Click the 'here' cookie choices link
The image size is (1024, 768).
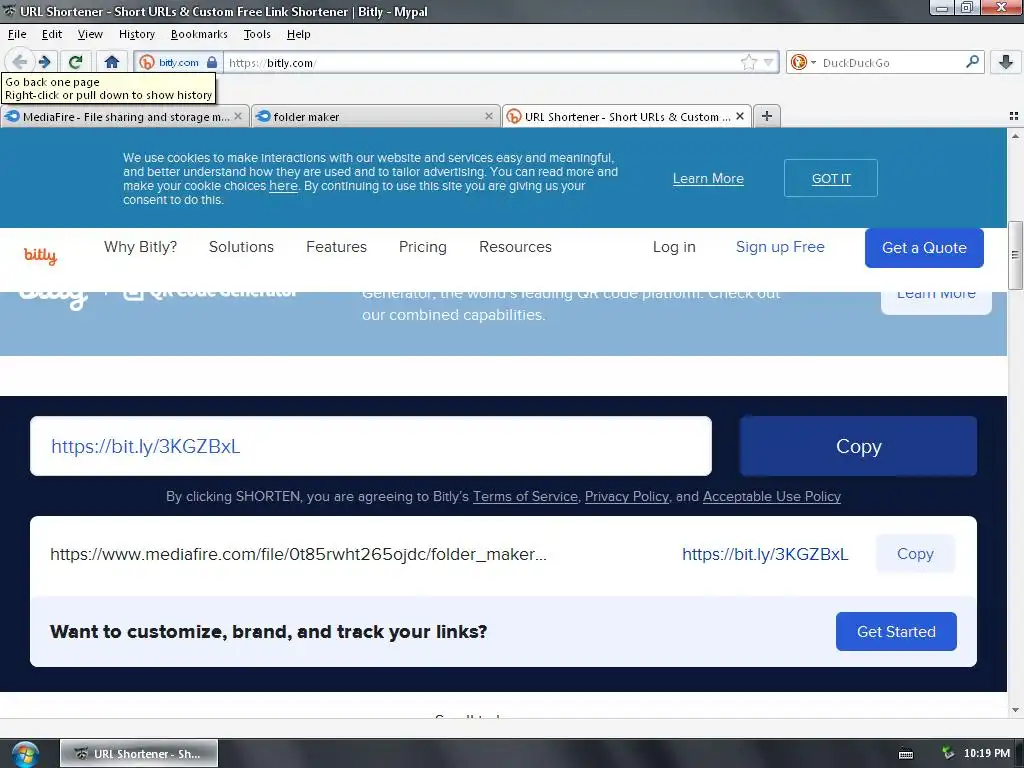283,186
